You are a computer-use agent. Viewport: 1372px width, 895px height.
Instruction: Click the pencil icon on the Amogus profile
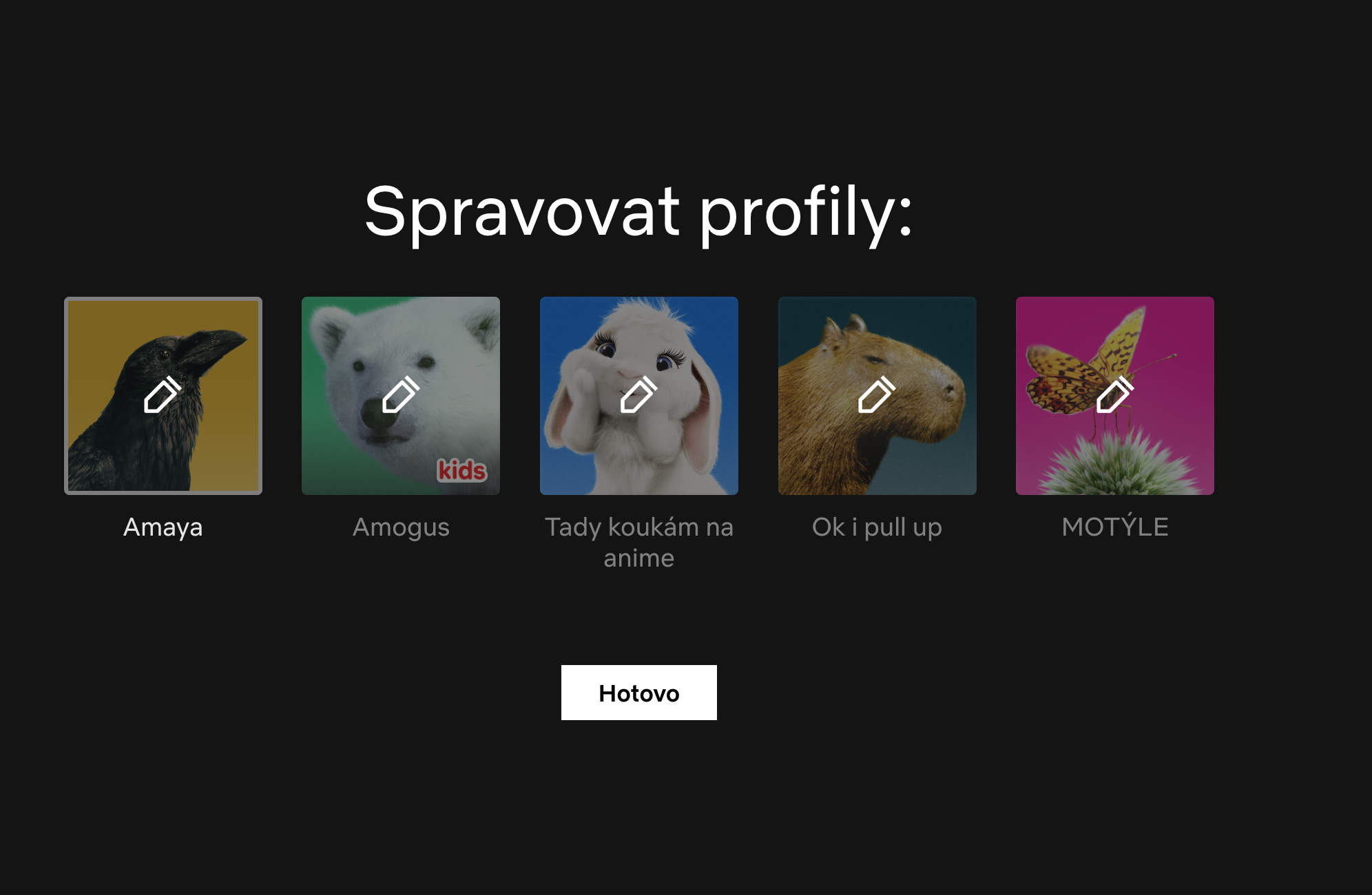coord(401,394)
